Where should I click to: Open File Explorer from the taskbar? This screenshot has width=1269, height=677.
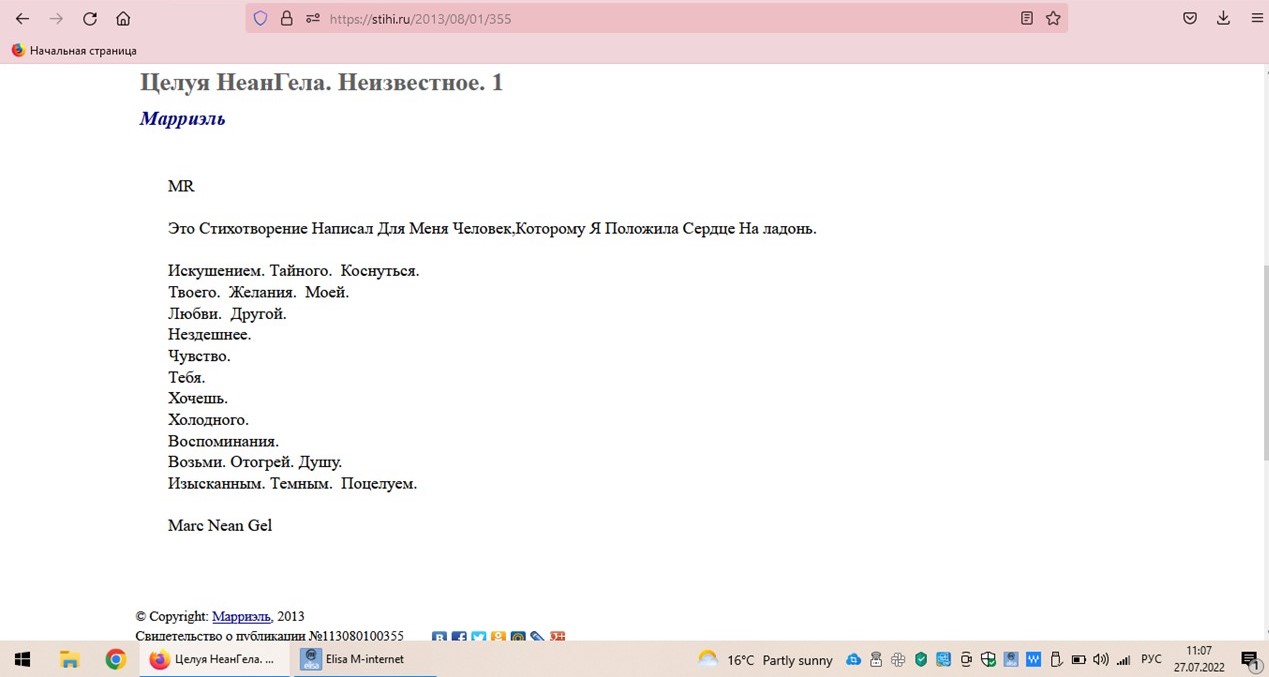tap(69, 659)
